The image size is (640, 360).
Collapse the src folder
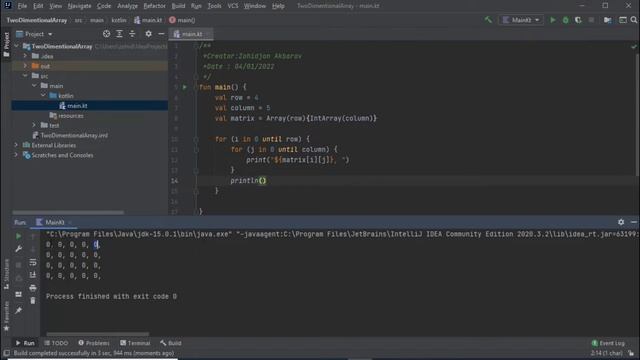click(25, 76)
